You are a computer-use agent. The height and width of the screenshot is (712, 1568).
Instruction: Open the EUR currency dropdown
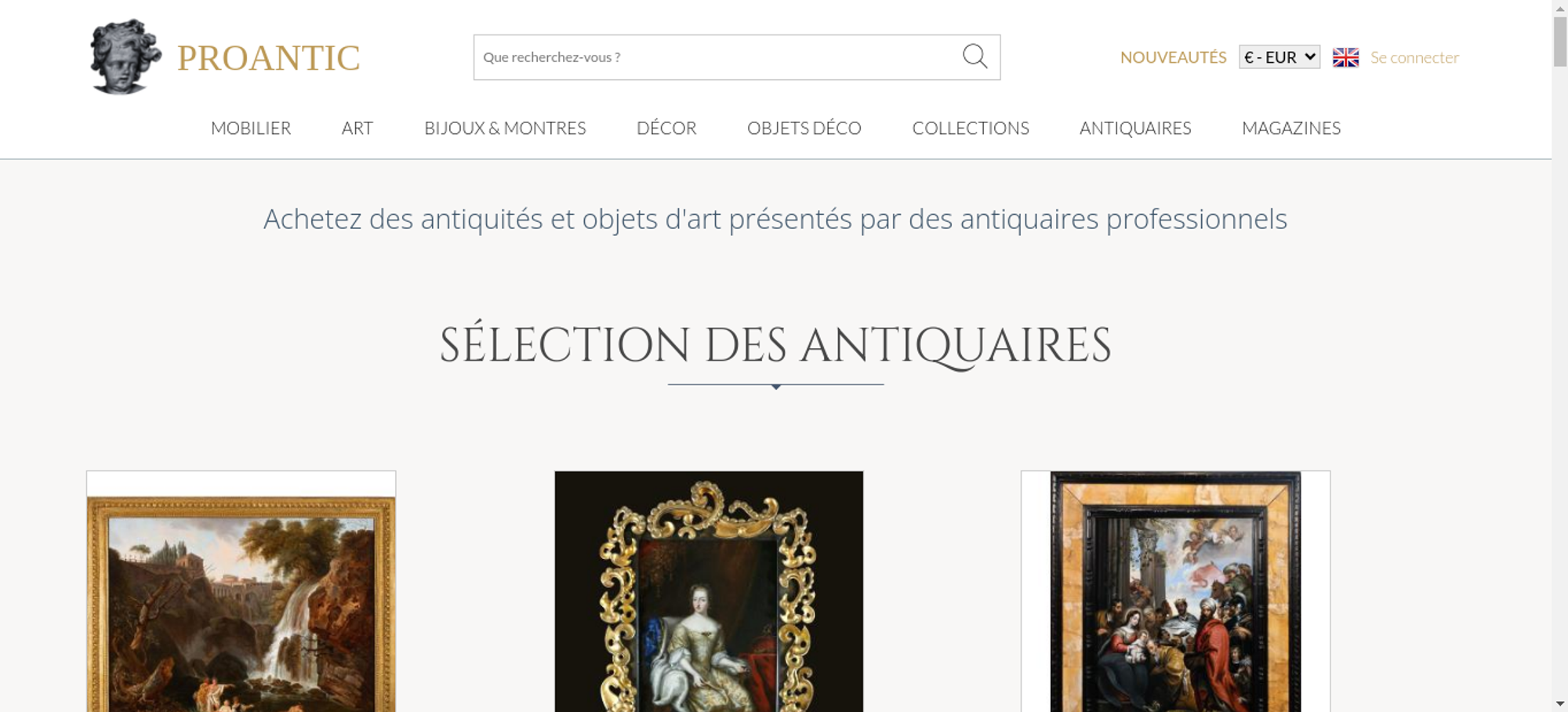point(1279,57)
